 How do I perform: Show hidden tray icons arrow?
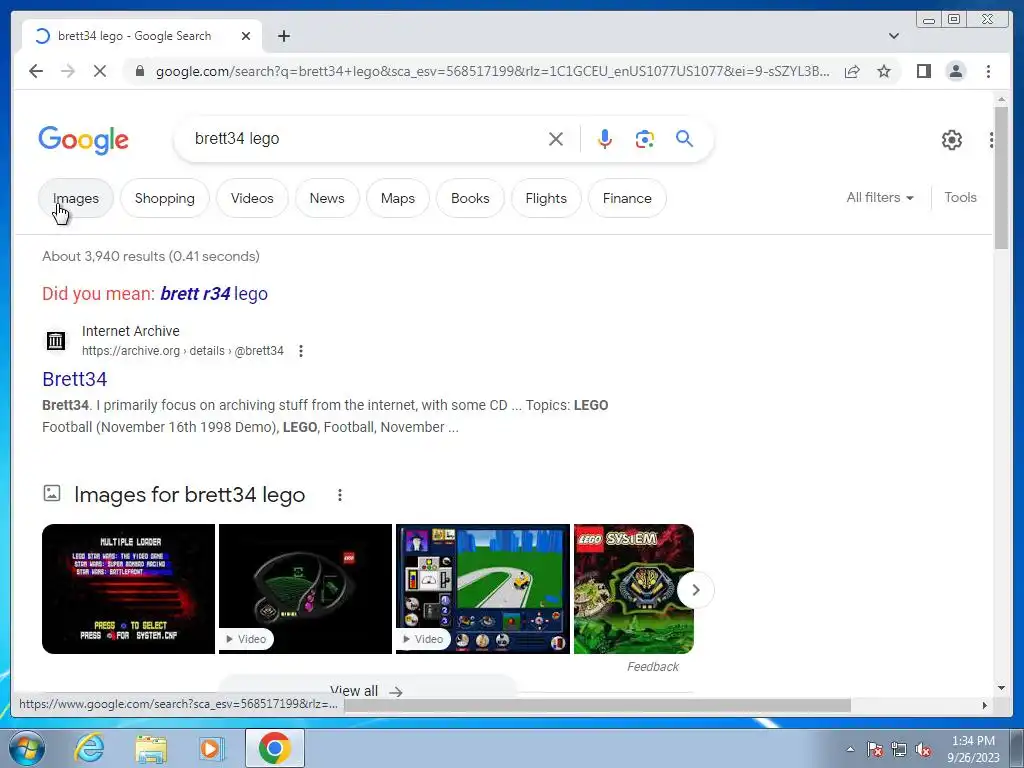pos(850,749)
